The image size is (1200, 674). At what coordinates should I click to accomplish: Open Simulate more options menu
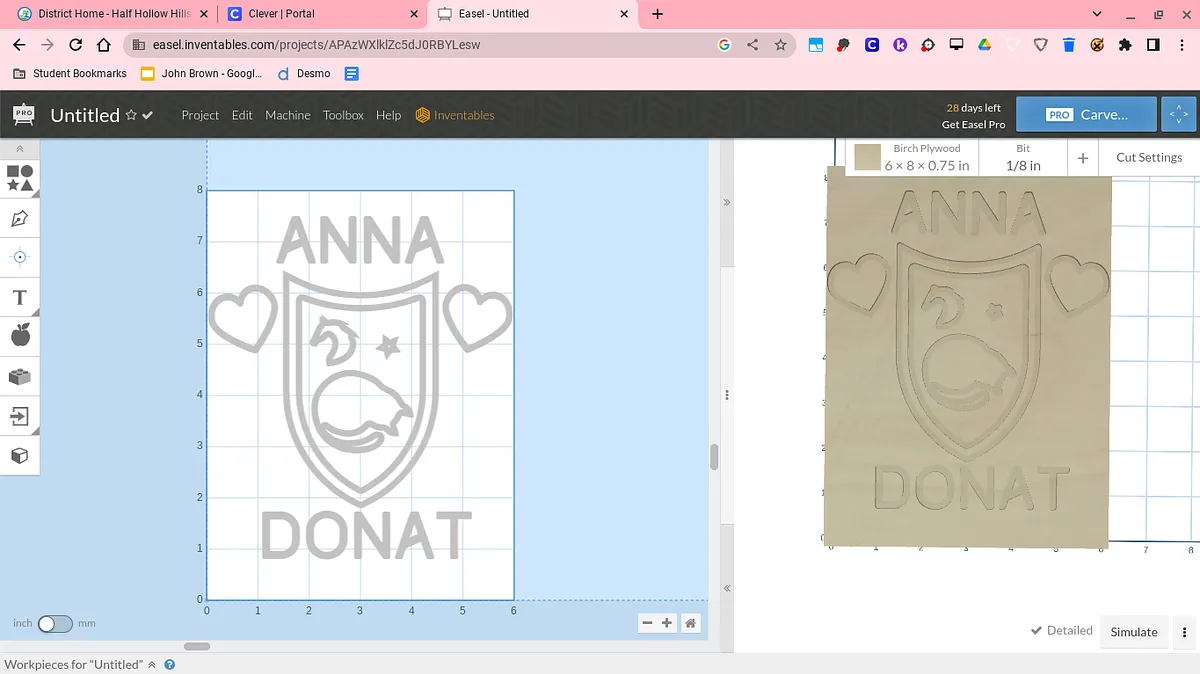point(1185,632)
